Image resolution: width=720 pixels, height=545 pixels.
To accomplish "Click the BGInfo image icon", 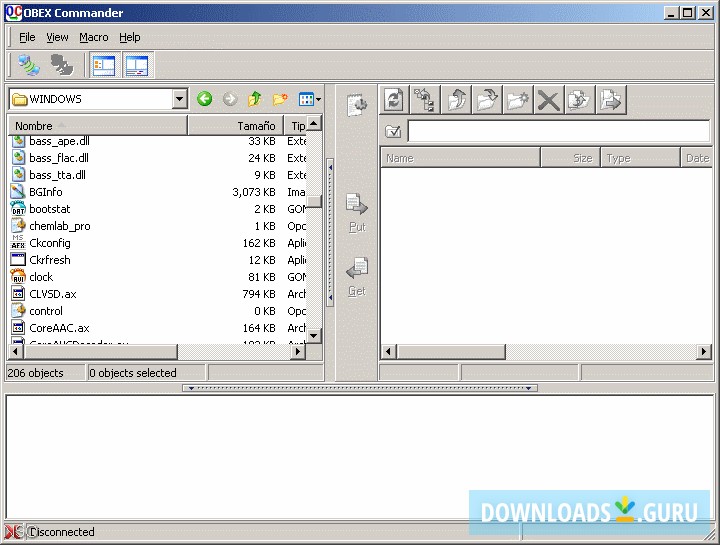I will pyautogui.click(x=18, y=192).
